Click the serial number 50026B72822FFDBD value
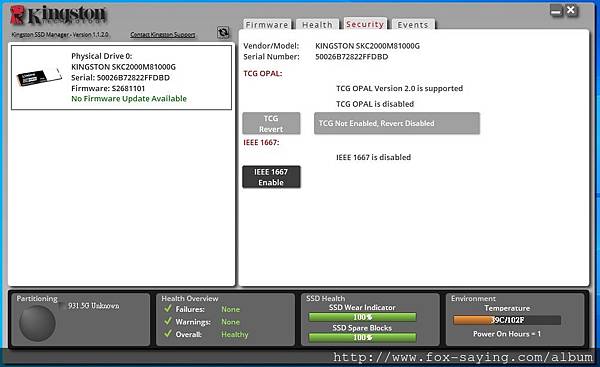Image resolution: width=600 pixels, height=367 pixels. pos(351,57)
